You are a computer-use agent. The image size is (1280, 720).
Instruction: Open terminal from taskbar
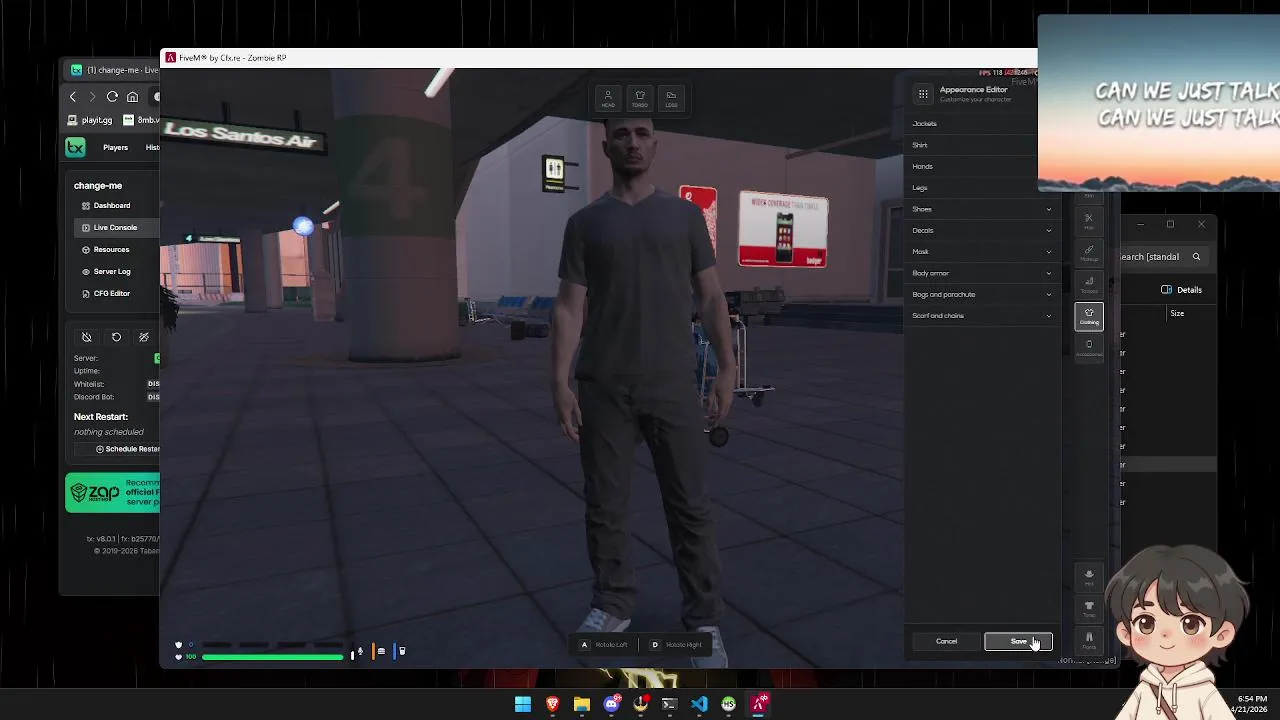(x=669, y=704)
